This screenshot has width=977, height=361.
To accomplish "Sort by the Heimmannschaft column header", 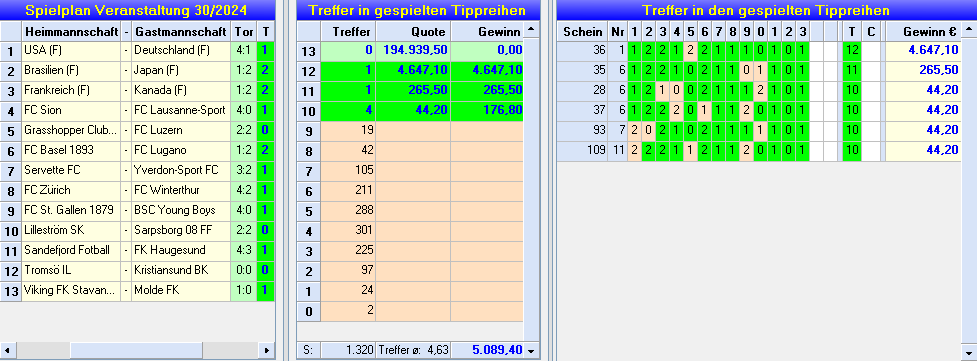I will [71, 31].
